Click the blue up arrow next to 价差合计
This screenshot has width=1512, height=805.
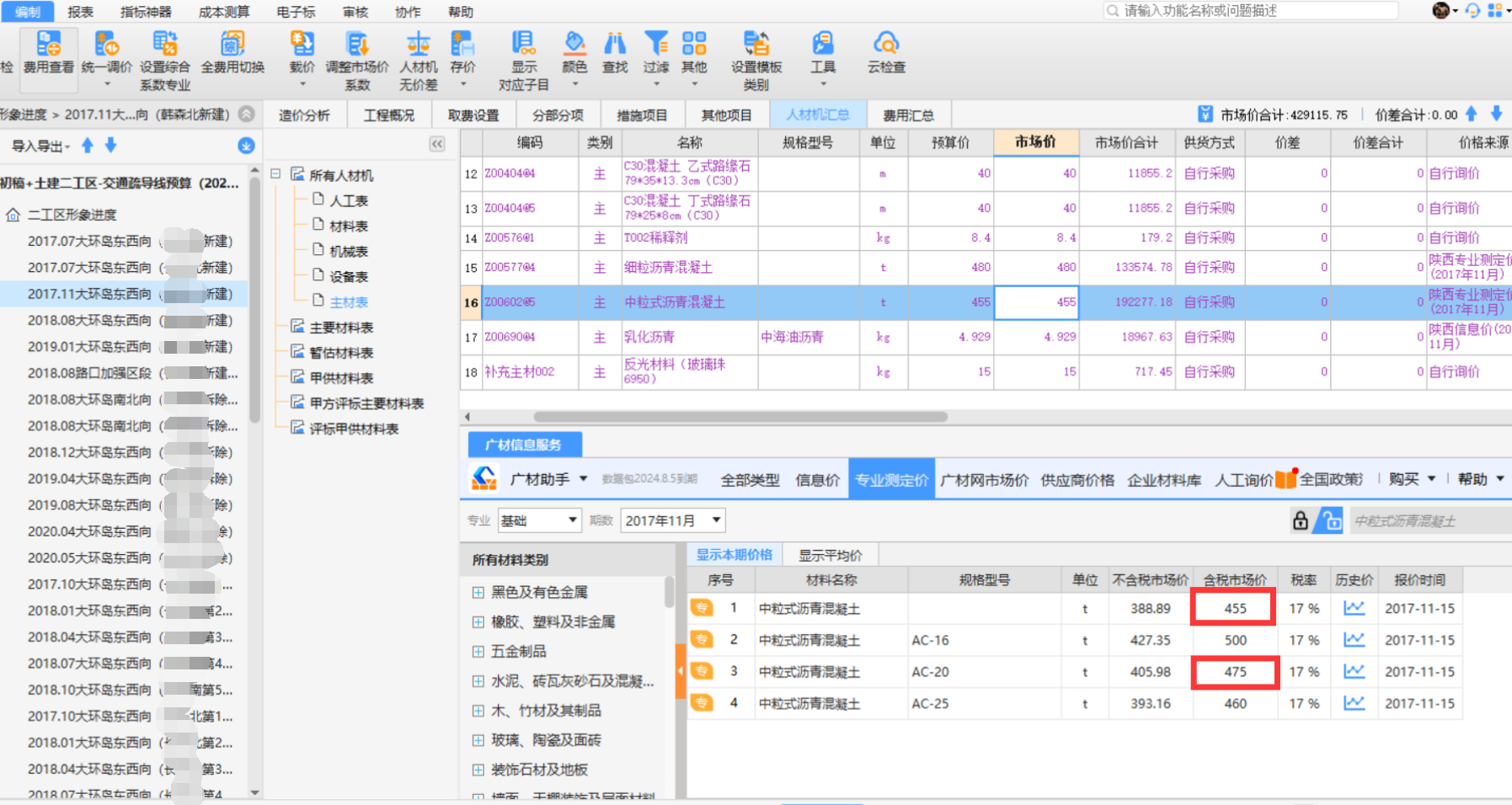point(1472,114)
